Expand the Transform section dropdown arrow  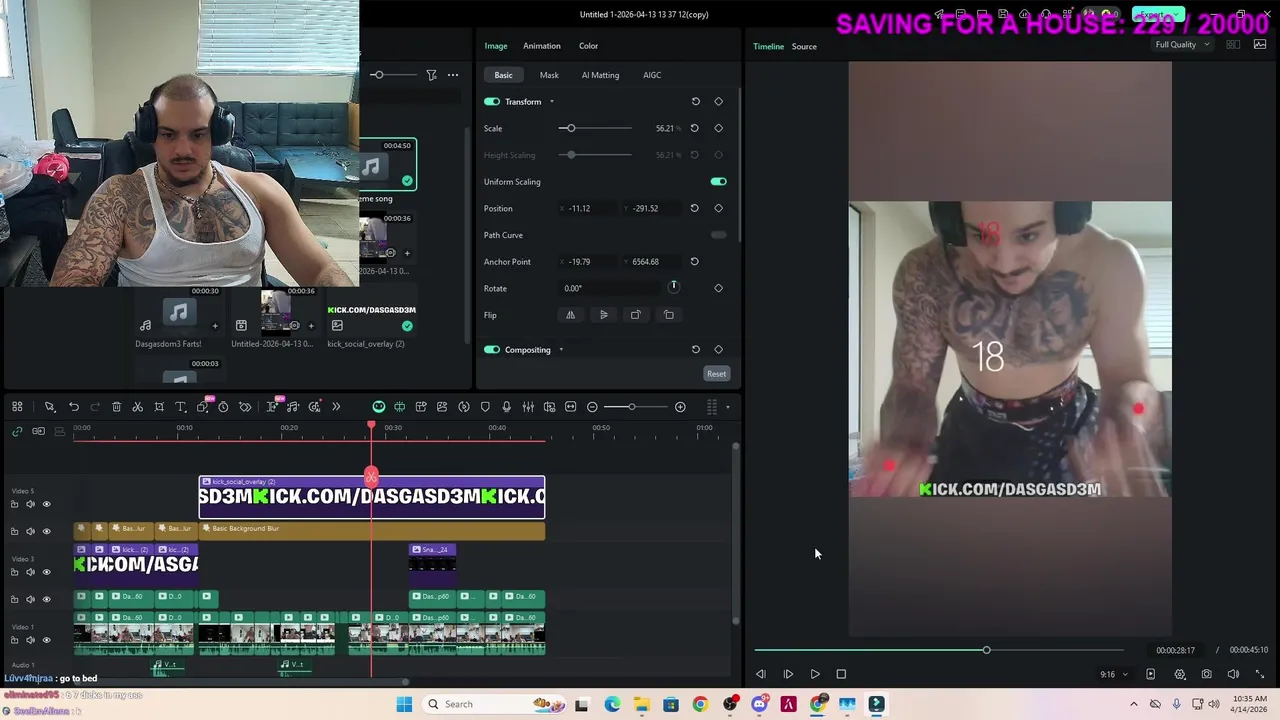click(551, 102)
